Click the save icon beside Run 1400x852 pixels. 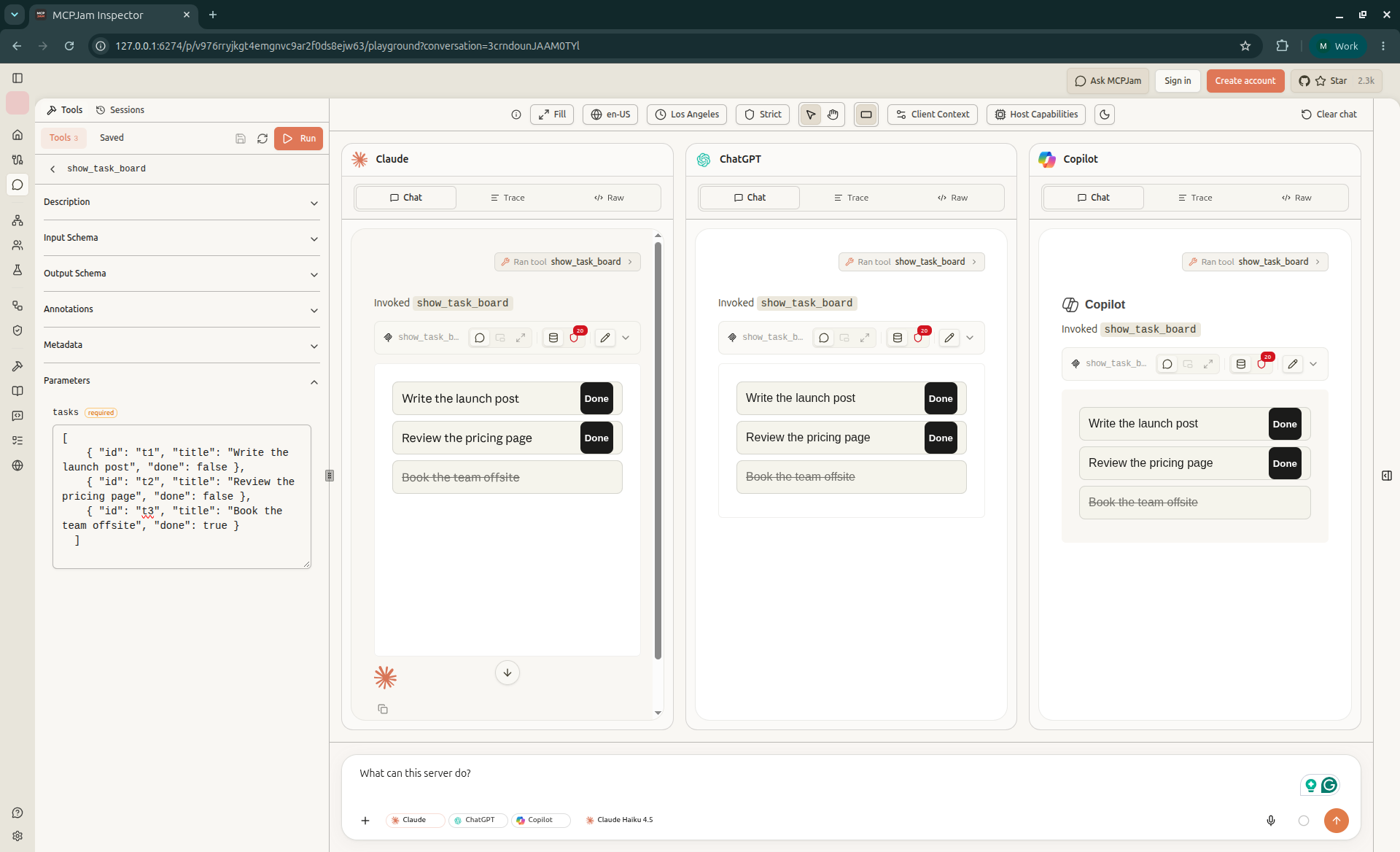tap(241, 139)
